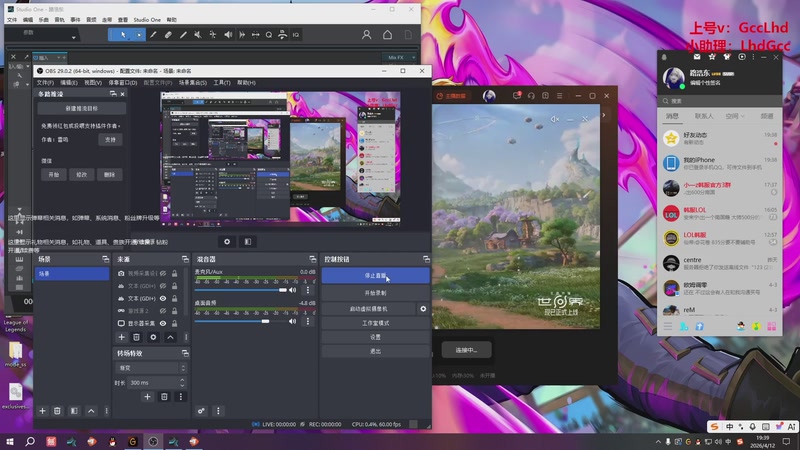This screenshot has width=800, height=450.
Task: Open advanced audio properties gears icon
Action: (x=202, y=410)
